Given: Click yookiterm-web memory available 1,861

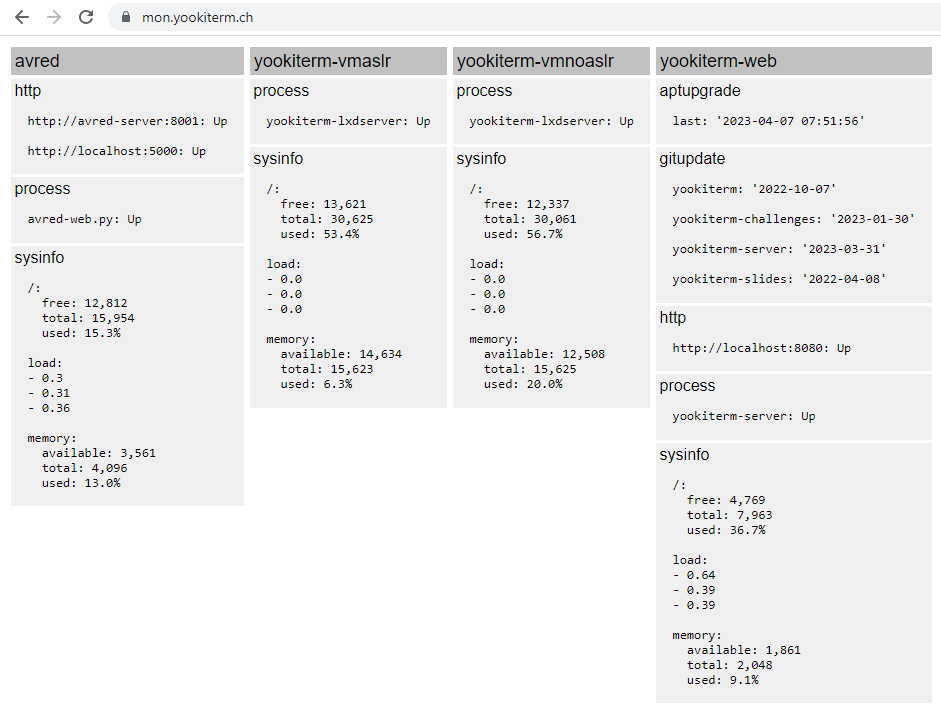Looking at the screenshot, I should pos(744,650).
